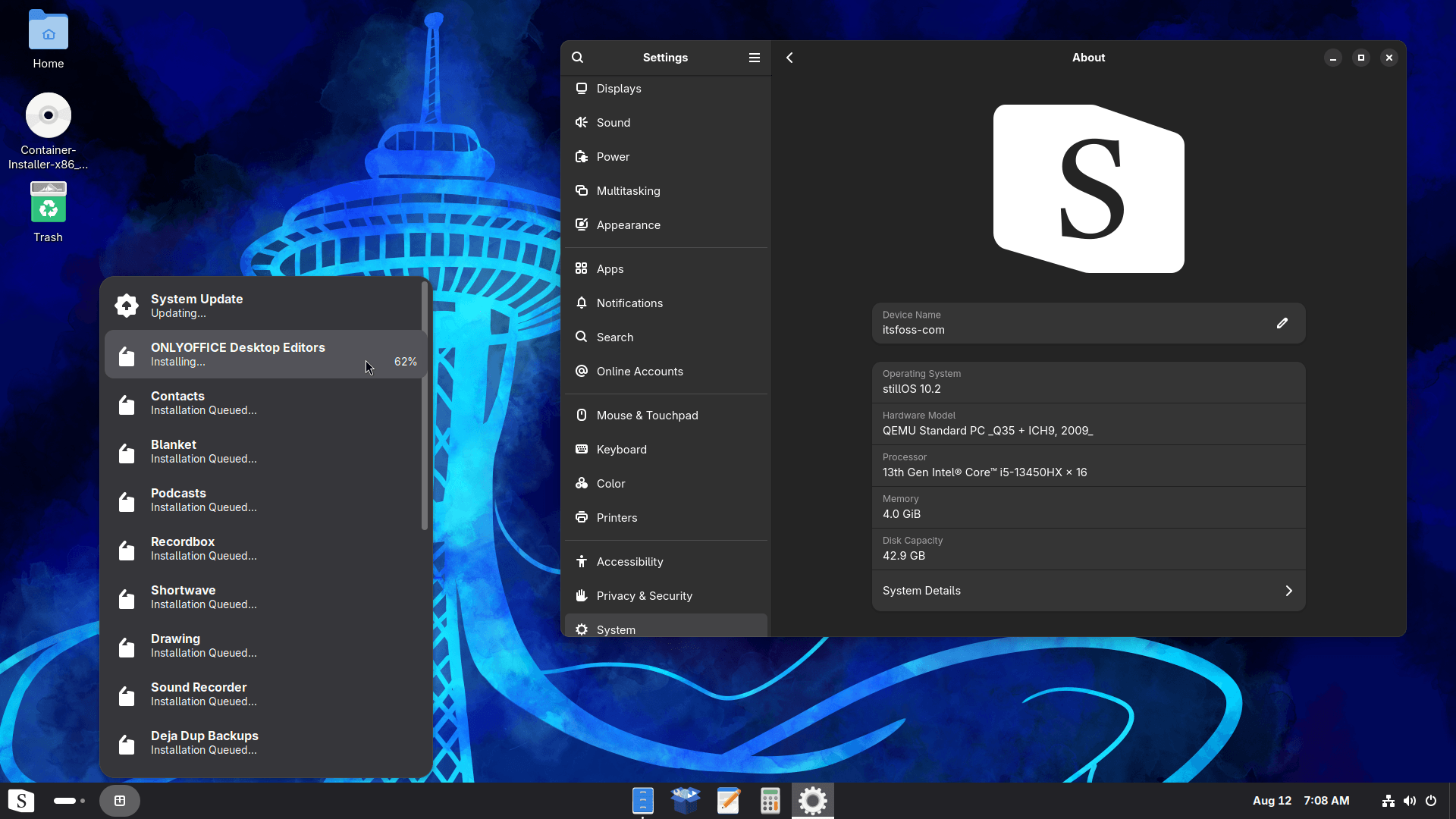Open the clock and date panel
Viewport: 1456px width, 819px height.
coord(1301,801)
